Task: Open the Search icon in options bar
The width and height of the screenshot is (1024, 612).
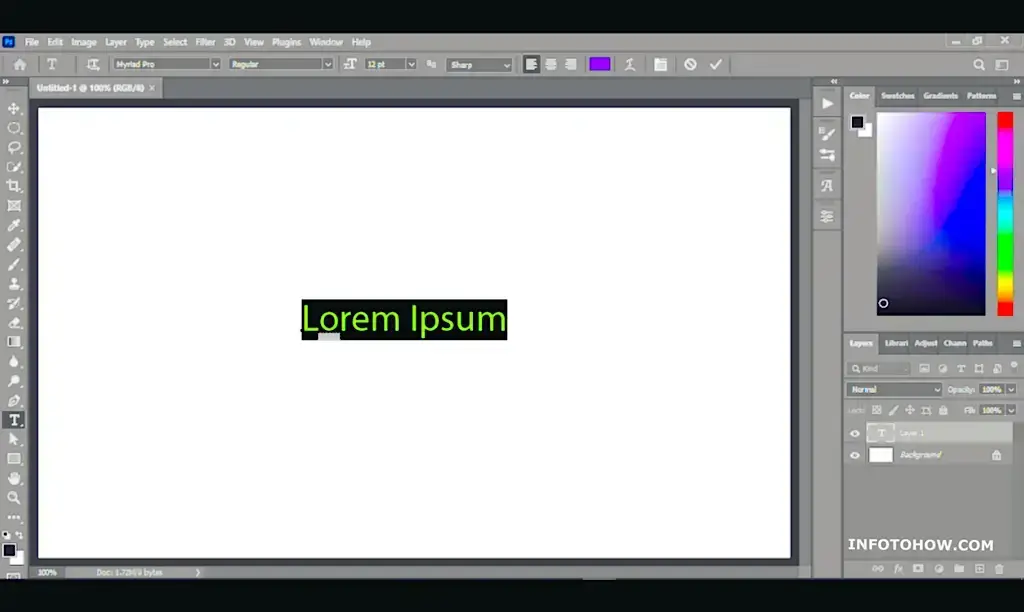Action: 979,64
